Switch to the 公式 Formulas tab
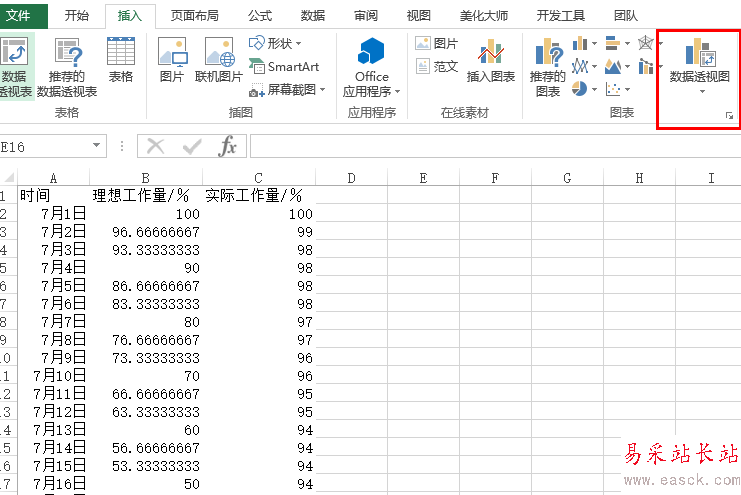741x495 pixels. (x=260, y=16)
